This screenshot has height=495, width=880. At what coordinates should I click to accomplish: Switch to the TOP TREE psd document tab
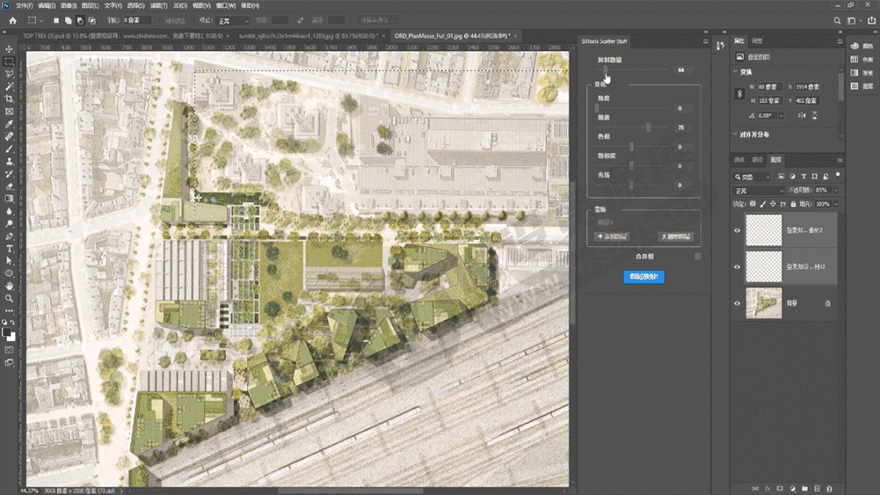(122, 35)
